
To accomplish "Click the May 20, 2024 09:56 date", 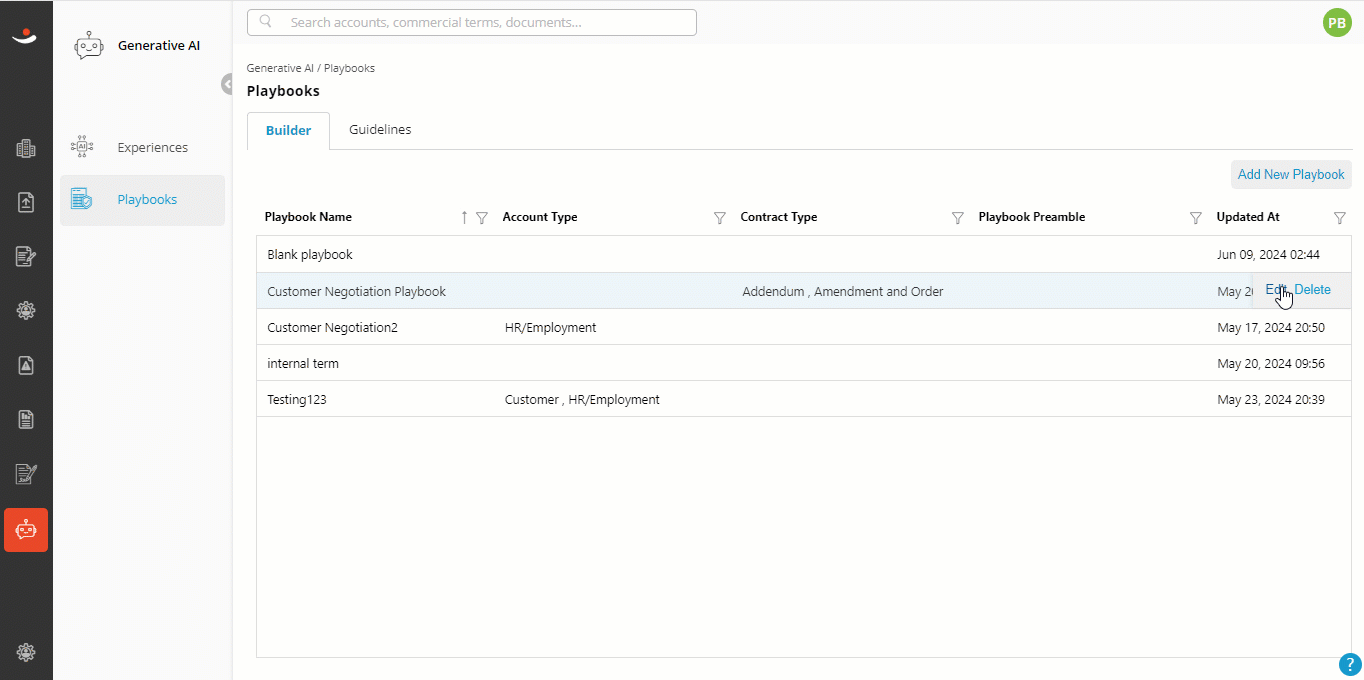I will 1271,364.
